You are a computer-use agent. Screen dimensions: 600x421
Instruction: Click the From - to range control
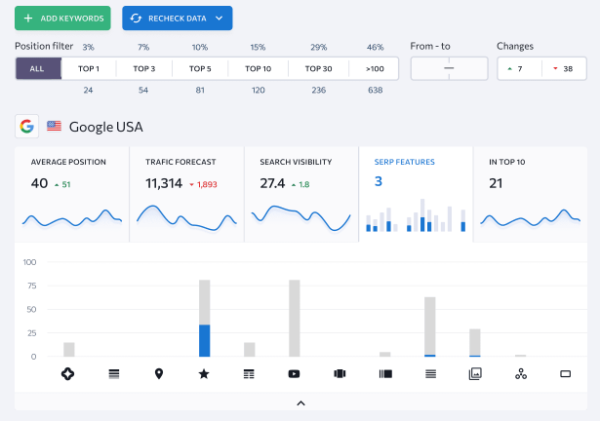[x=448, y=68]
